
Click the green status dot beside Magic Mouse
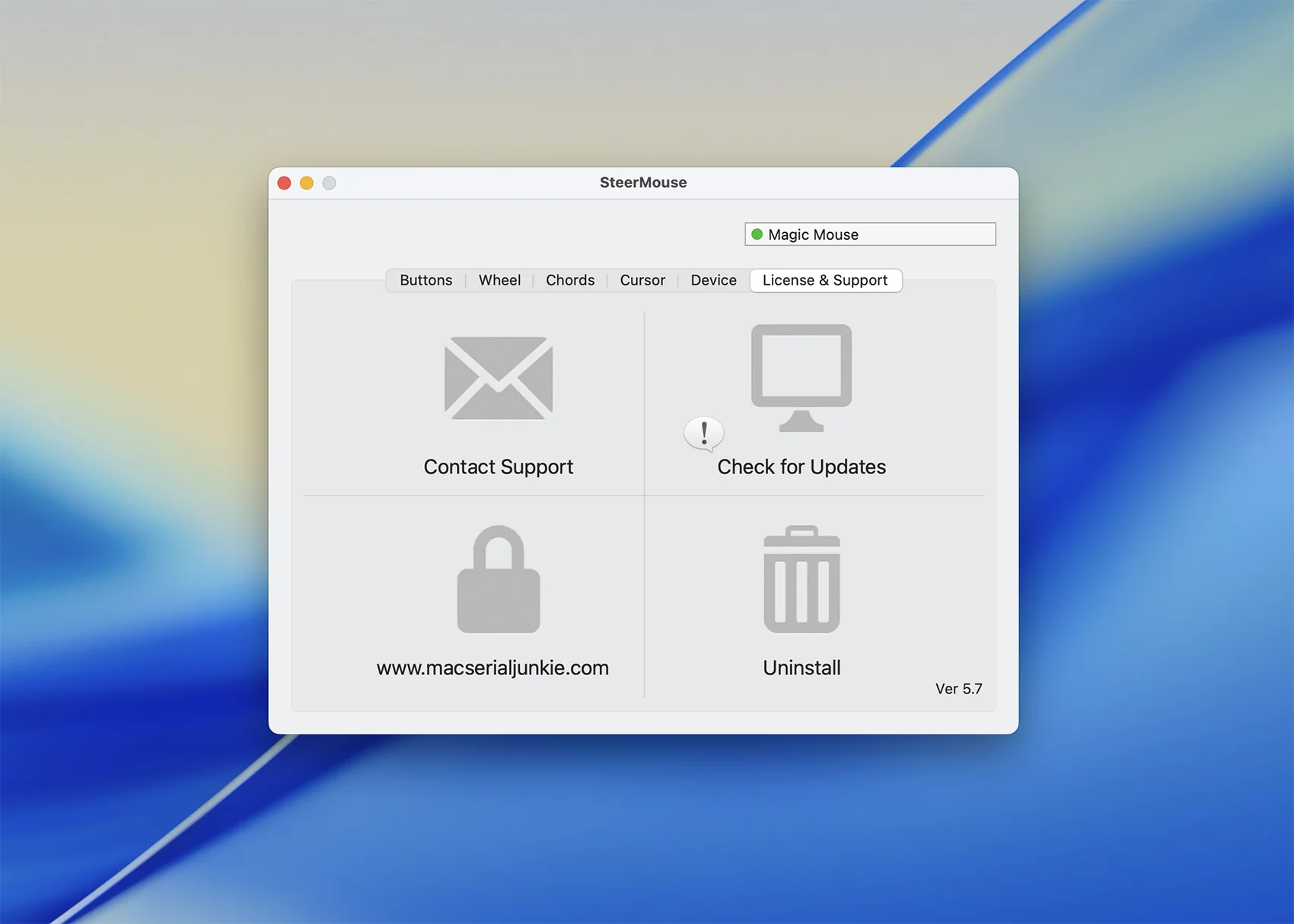(x=757, y=234)
